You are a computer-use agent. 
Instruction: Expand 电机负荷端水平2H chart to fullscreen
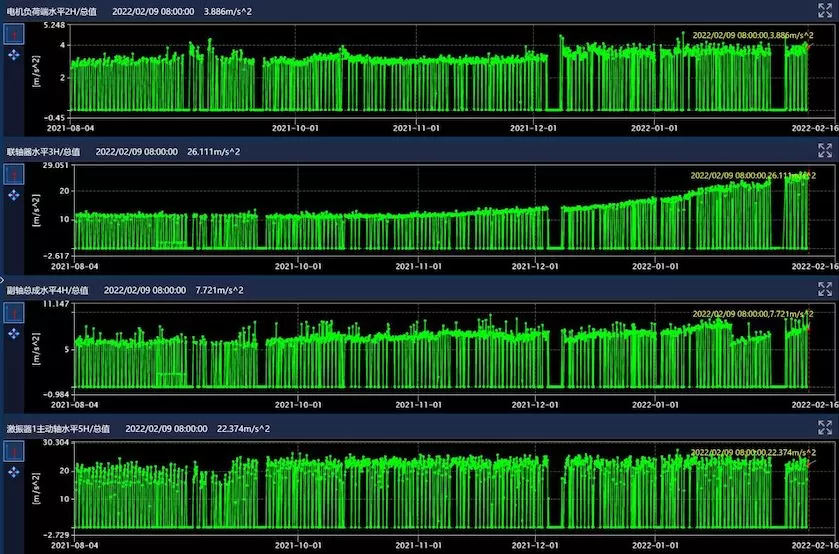pos(825,11)
